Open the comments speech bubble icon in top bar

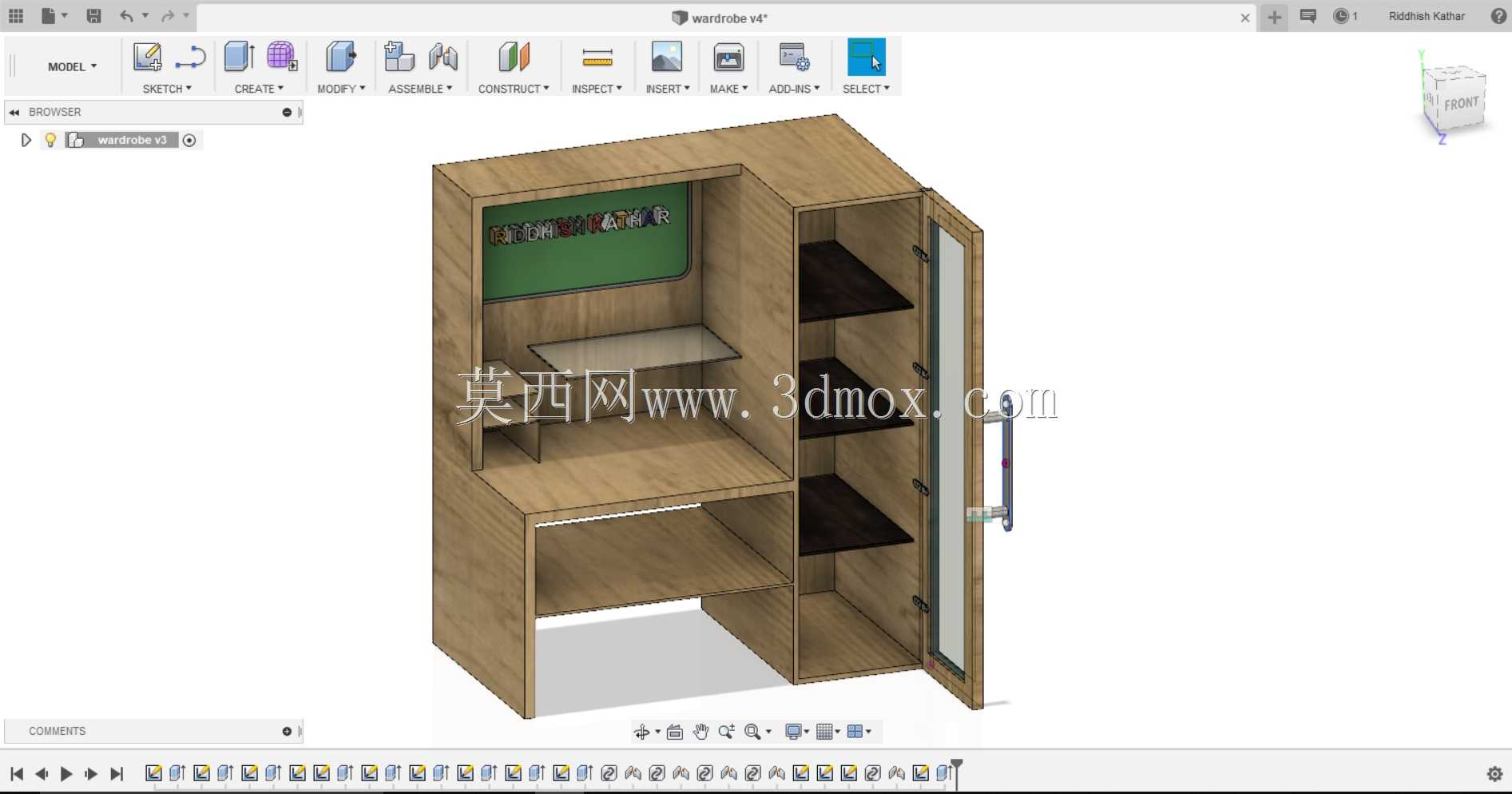pos(1308,15)
